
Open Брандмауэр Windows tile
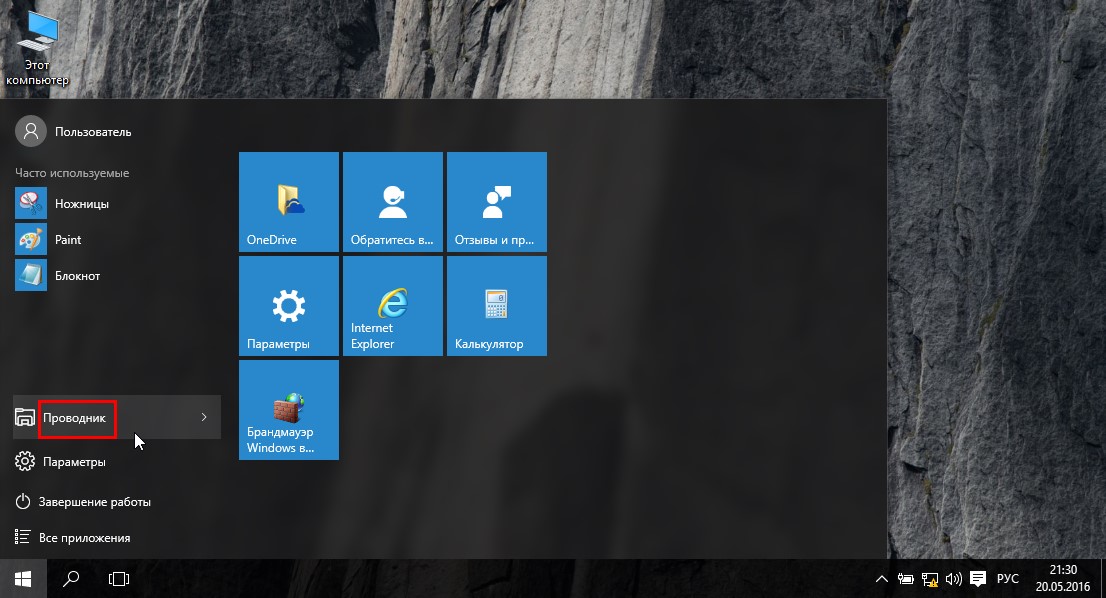coord(289,410)
